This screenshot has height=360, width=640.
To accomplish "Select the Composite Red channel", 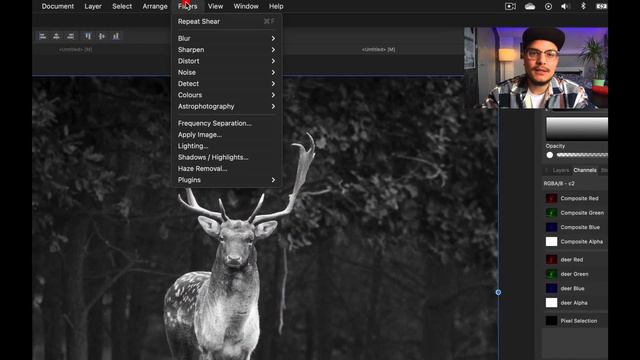I will click(x=576, y=198).
